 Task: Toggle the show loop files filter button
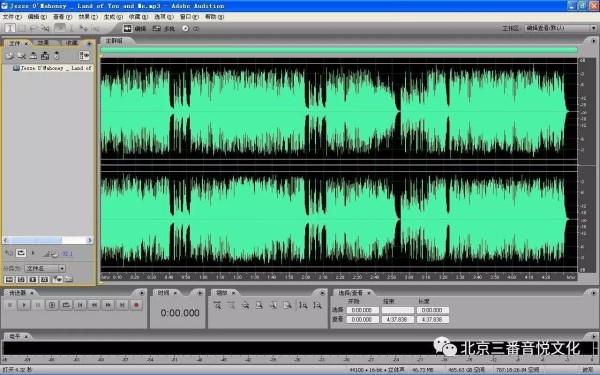tap(21, 279)
